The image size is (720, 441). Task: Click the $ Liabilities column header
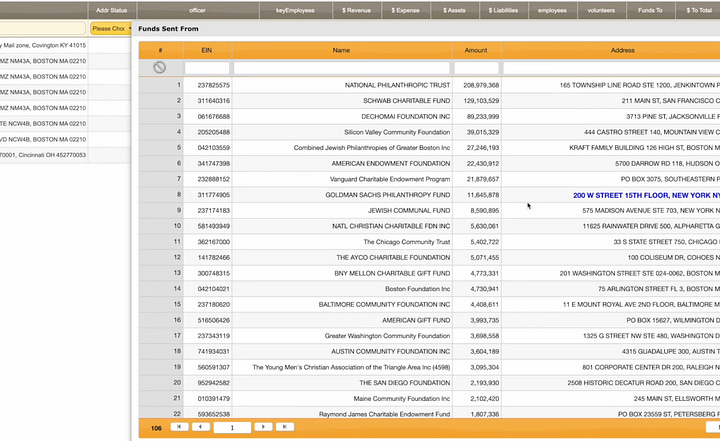point(503,10)
